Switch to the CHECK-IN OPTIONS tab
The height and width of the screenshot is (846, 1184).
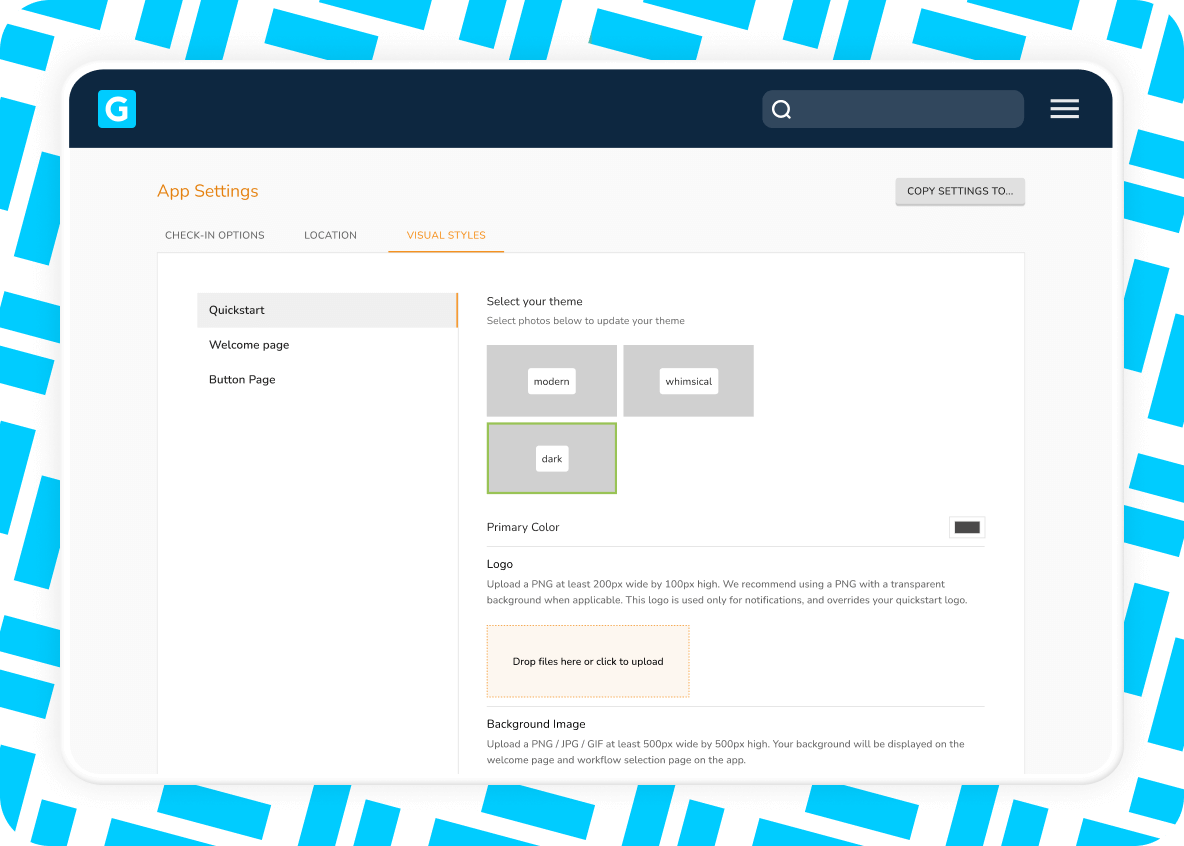(215, 235)
